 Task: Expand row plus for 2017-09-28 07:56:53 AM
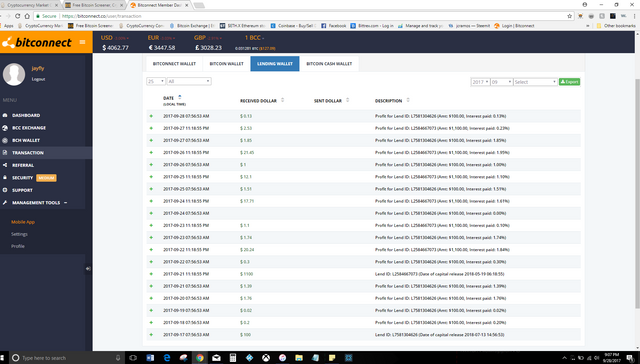[x=151, y=116]
